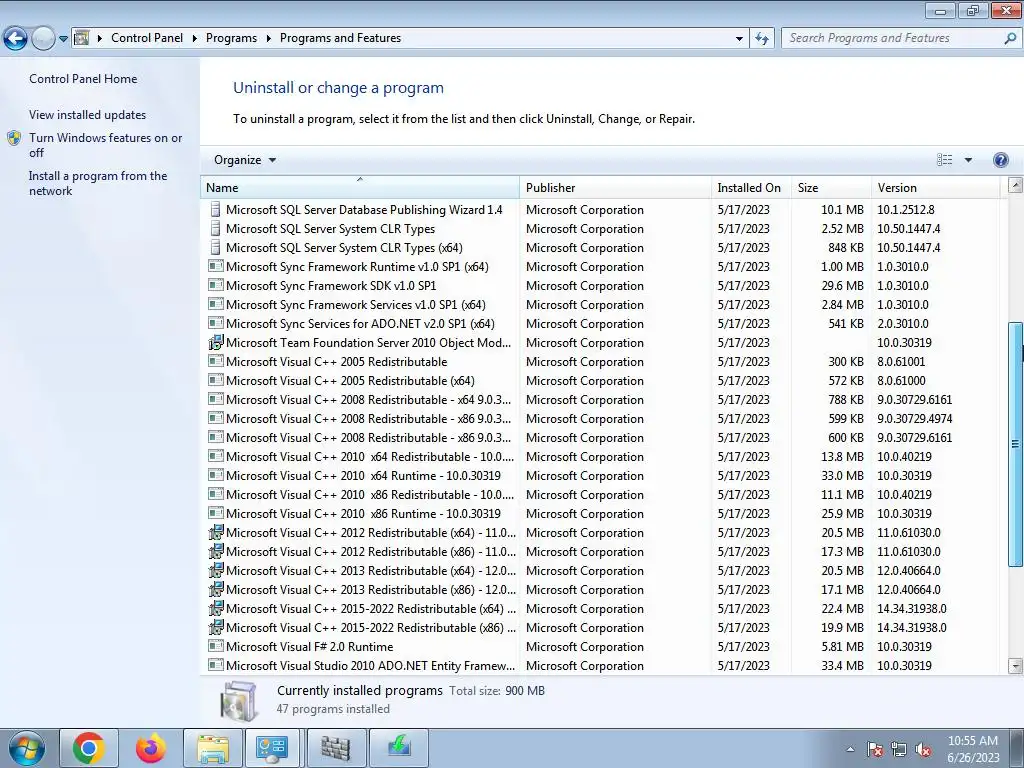Sort by the Version column header
The width and height of the screenshot is (1024, 768).
pyautogui.click(x=935, y=187)
